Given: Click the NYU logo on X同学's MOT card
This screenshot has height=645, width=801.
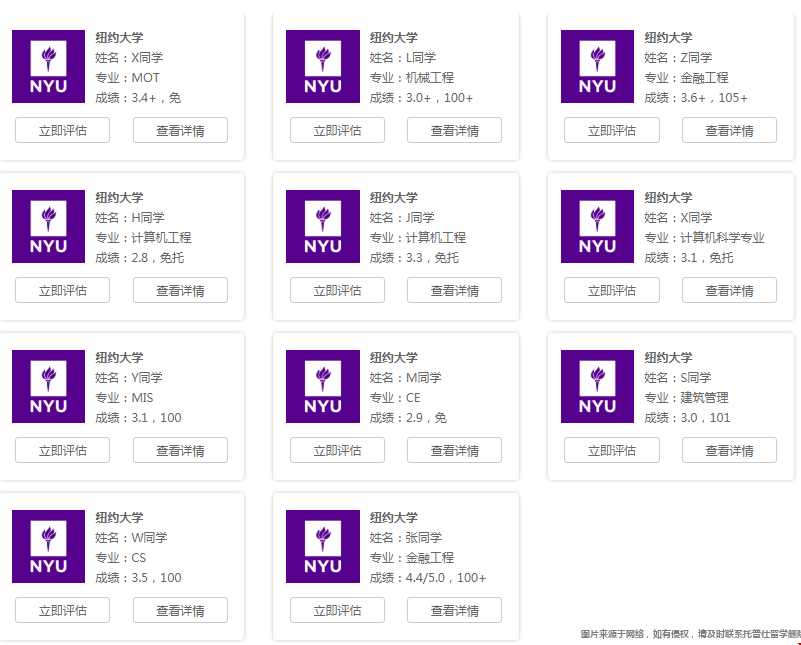Looking at the screenshot, I should tap(47, 66).
